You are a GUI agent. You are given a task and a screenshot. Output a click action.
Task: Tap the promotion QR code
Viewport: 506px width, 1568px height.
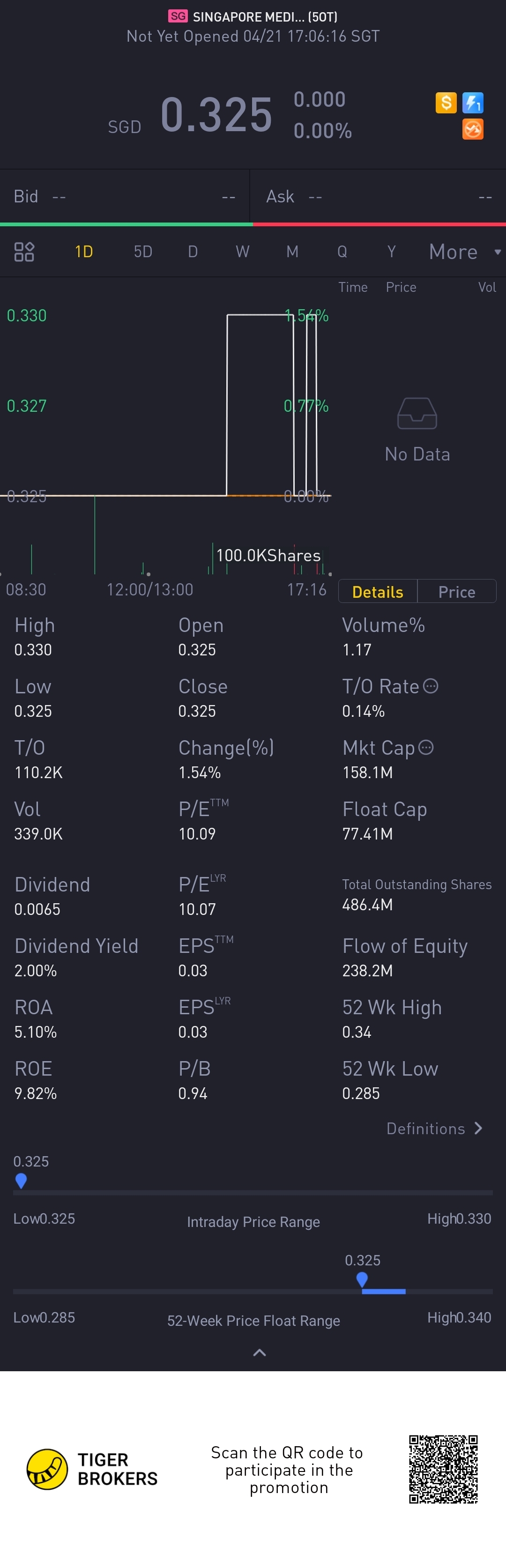pos(443,1469)
